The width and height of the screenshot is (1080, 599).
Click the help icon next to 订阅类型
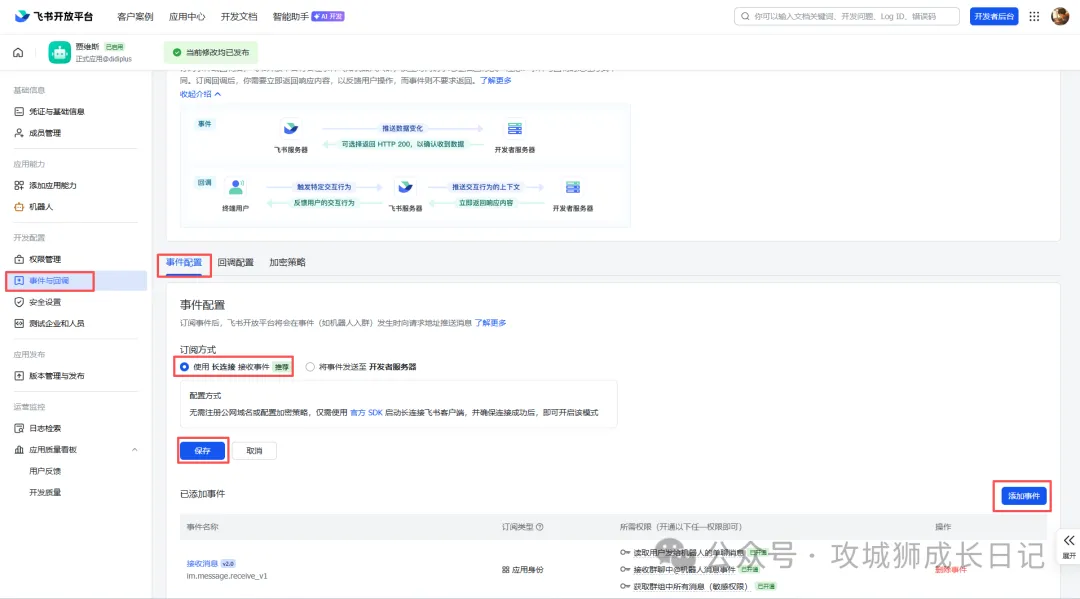tap(540, 526)
